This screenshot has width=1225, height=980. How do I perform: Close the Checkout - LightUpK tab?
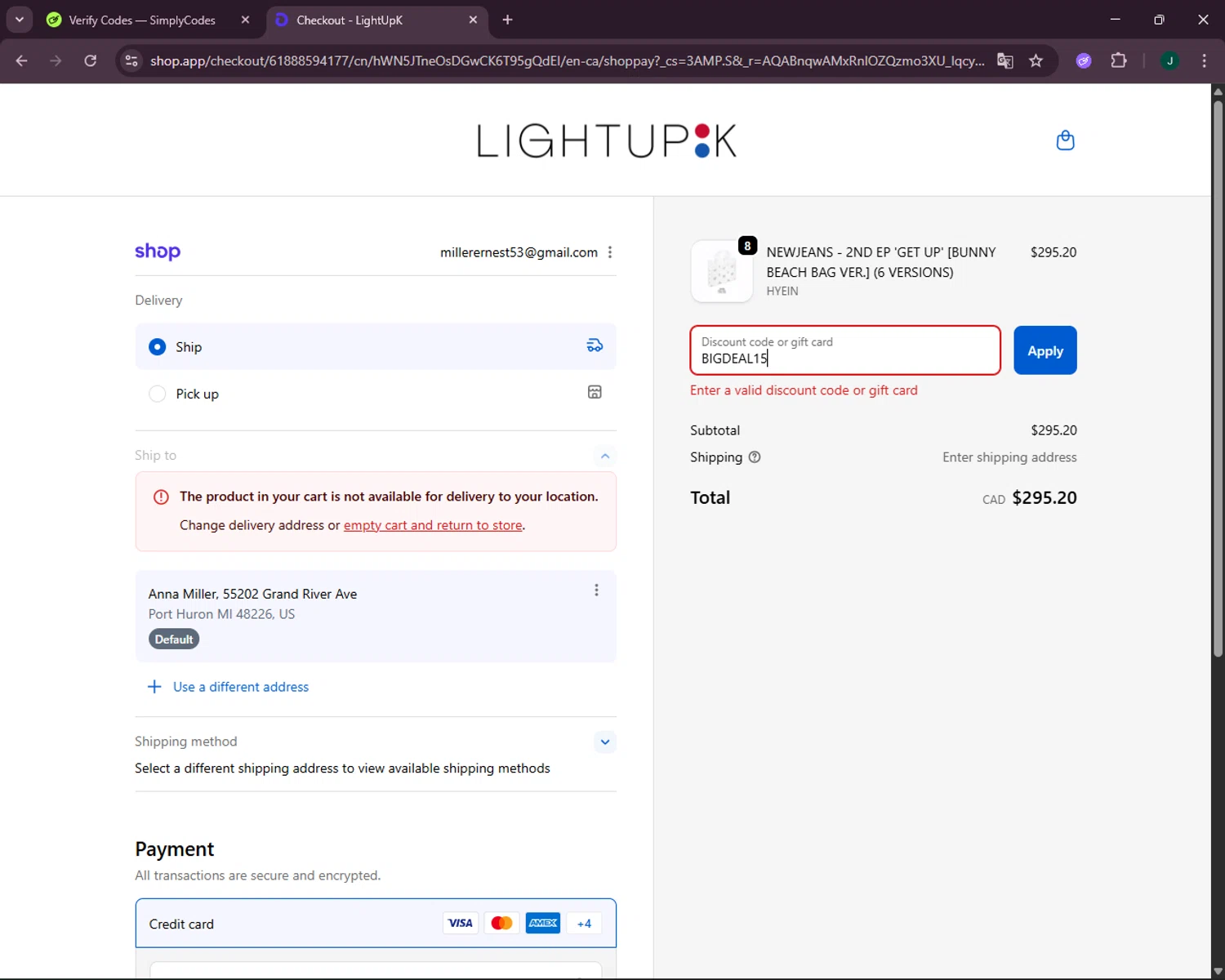(x=473, y=20)
